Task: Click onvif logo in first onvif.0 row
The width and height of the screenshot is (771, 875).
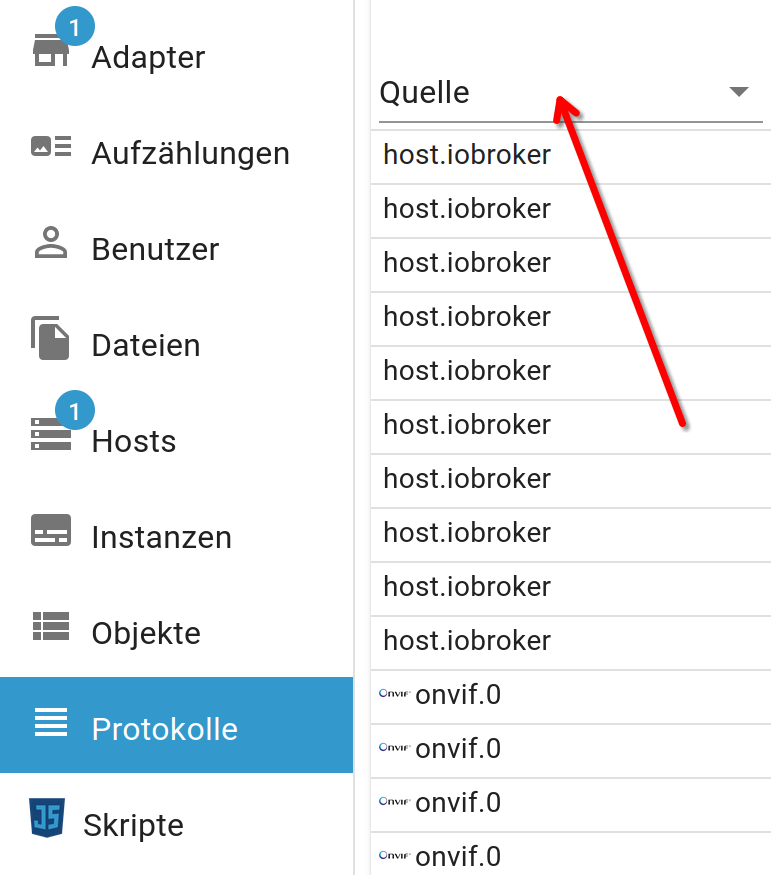Action: [x=394, y=693]
